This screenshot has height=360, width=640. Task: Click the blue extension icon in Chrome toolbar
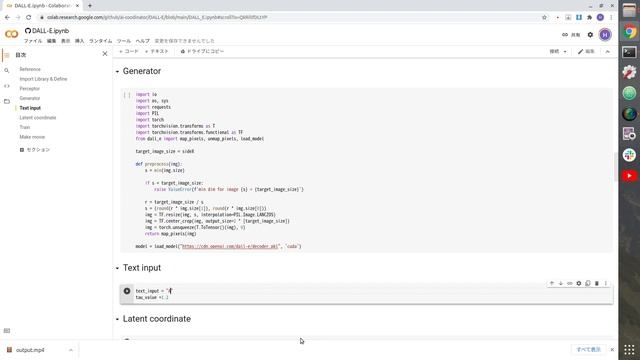pyautogui.click(x=579, y=17)
